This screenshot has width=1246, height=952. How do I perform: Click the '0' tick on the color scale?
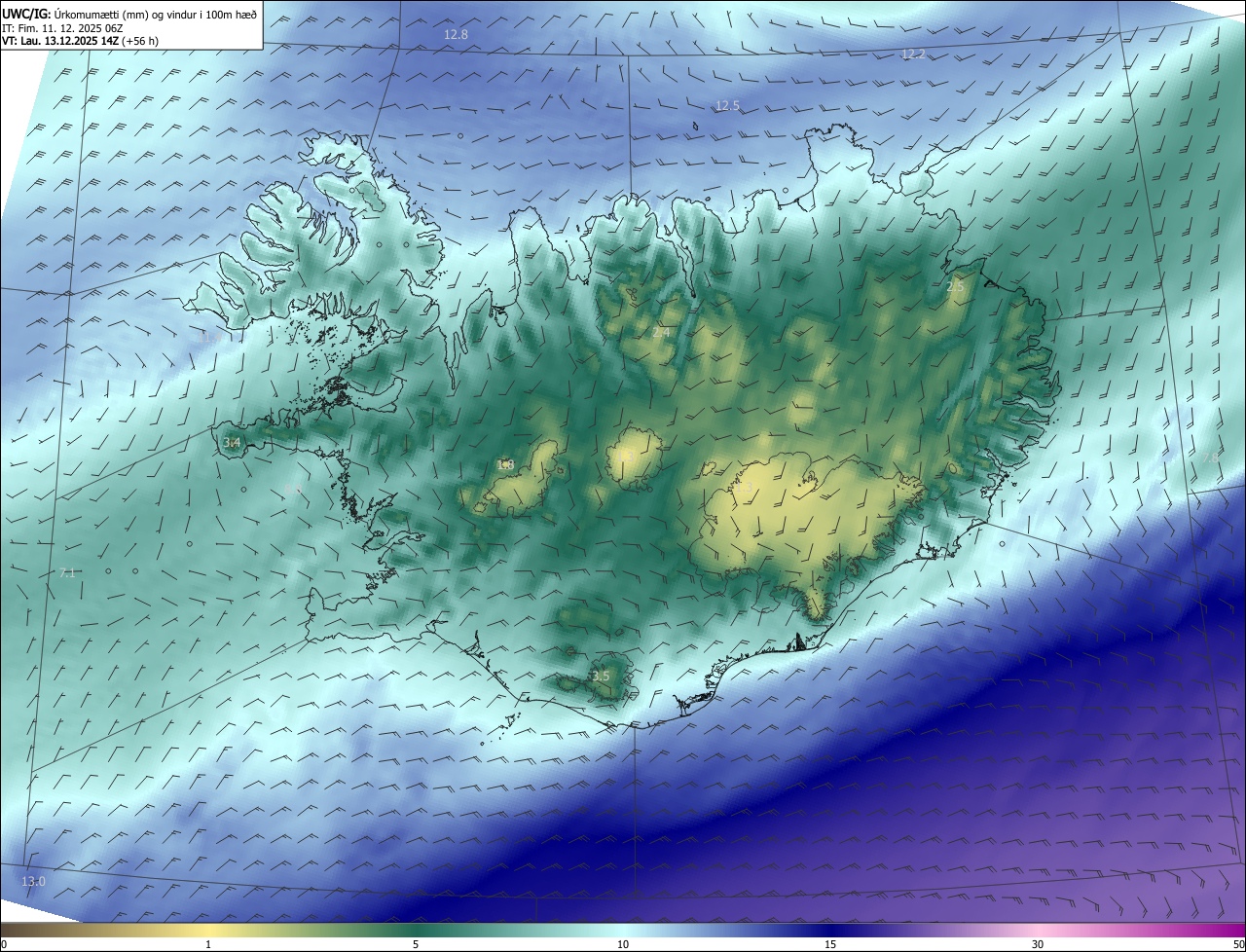[x=3, y=944]
